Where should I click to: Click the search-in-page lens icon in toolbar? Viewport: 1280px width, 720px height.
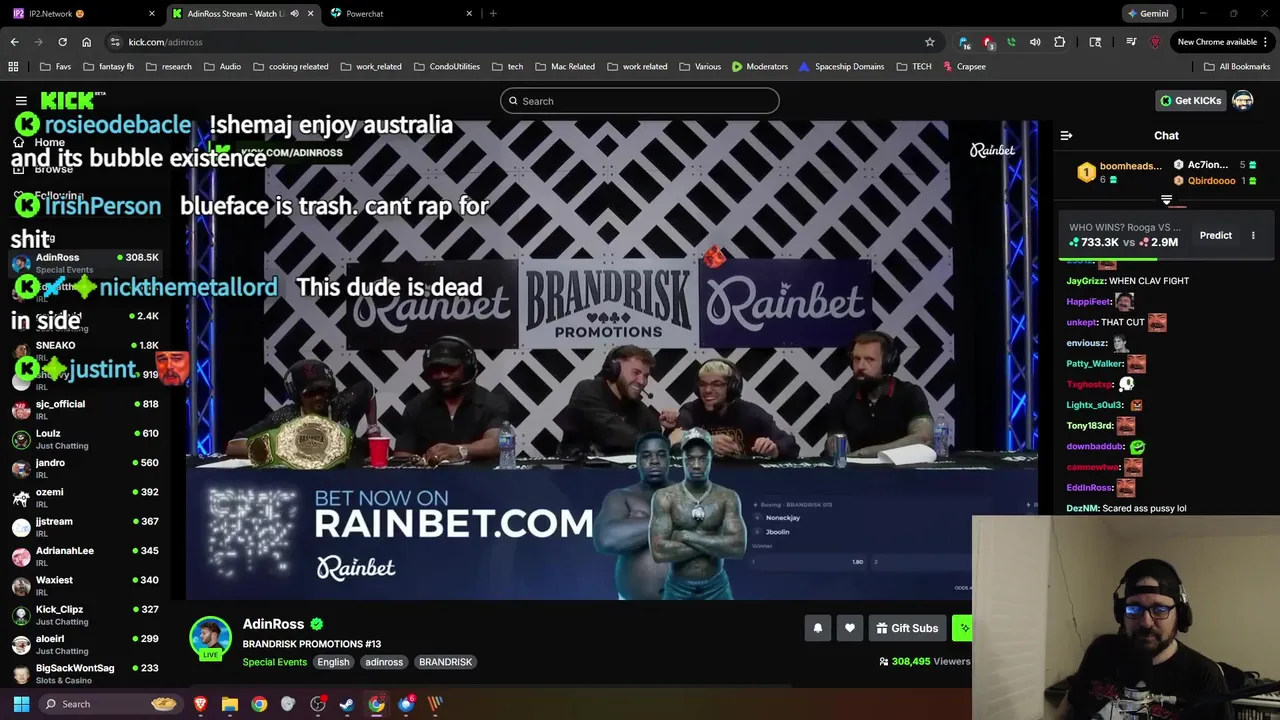1095,42
